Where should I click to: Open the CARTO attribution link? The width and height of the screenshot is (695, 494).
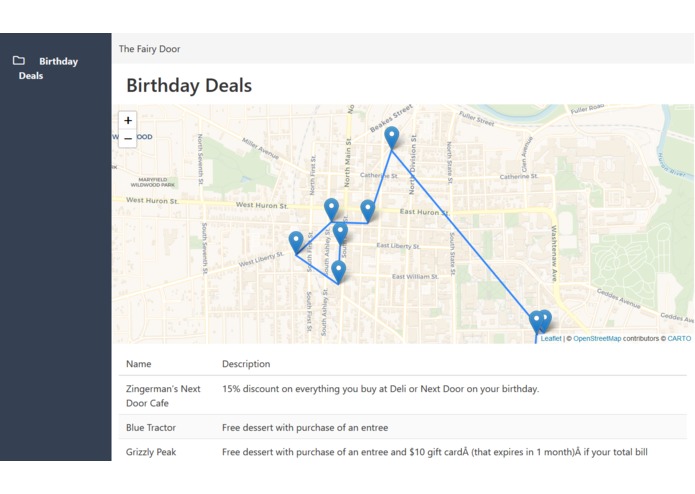(x=679, y=338)
